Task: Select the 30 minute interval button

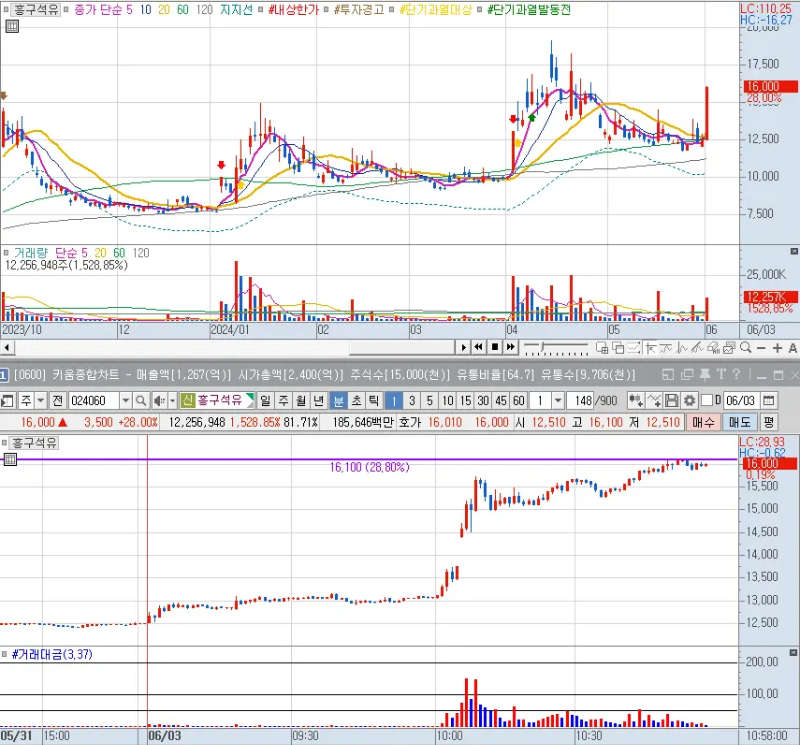Action: (x=483, y=401)
